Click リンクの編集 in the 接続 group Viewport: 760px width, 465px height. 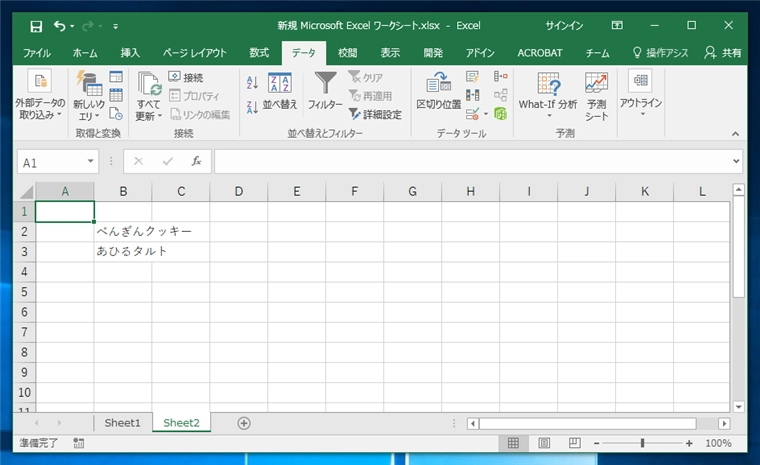pos(200,114)
